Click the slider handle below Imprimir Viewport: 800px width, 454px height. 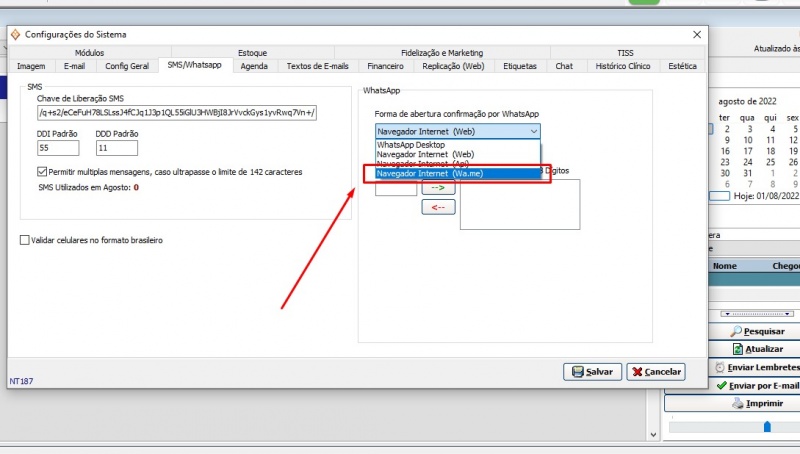(767, 426)
